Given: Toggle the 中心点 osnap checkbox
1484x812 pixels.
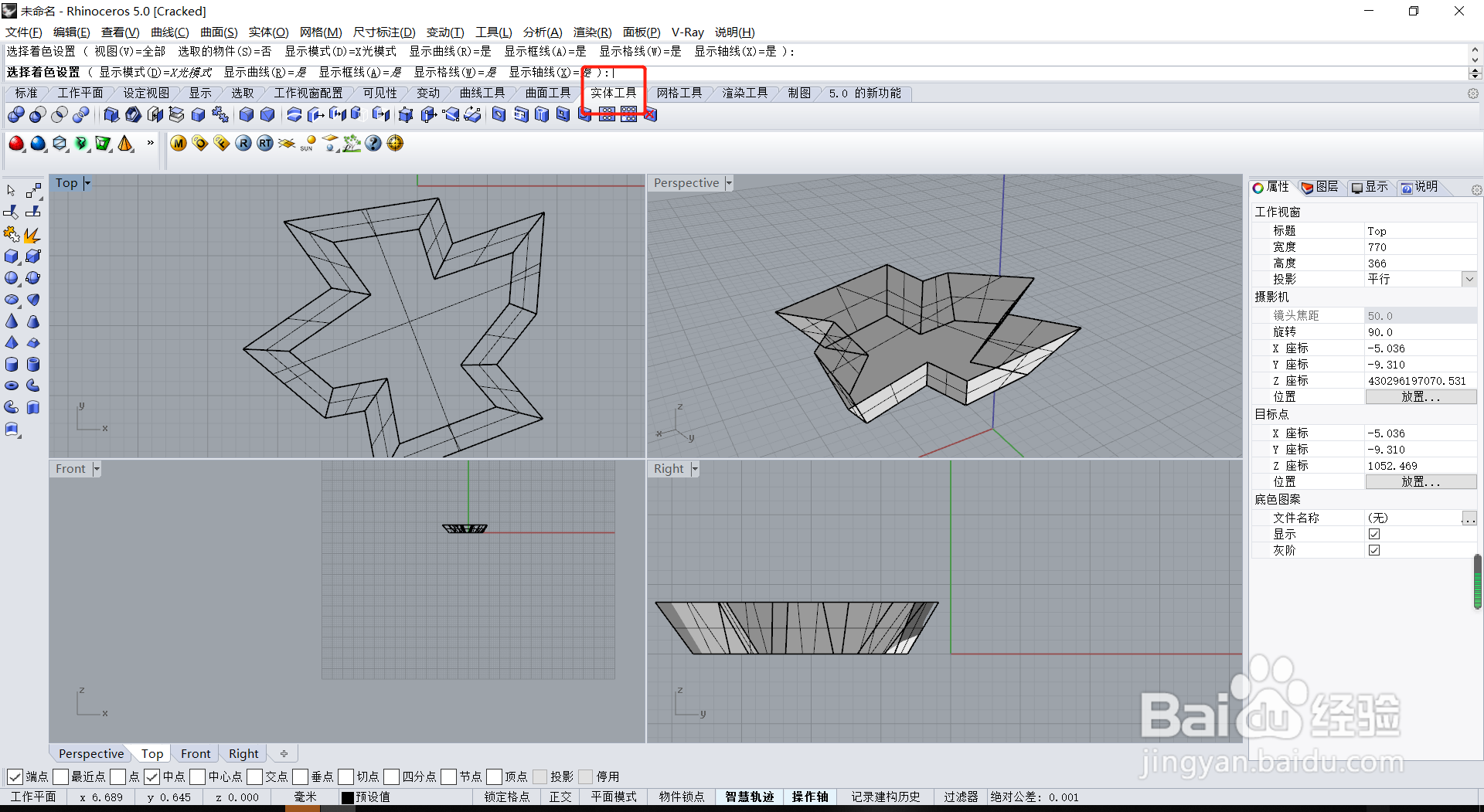Looking at the screenshot, I should point(197,776).
